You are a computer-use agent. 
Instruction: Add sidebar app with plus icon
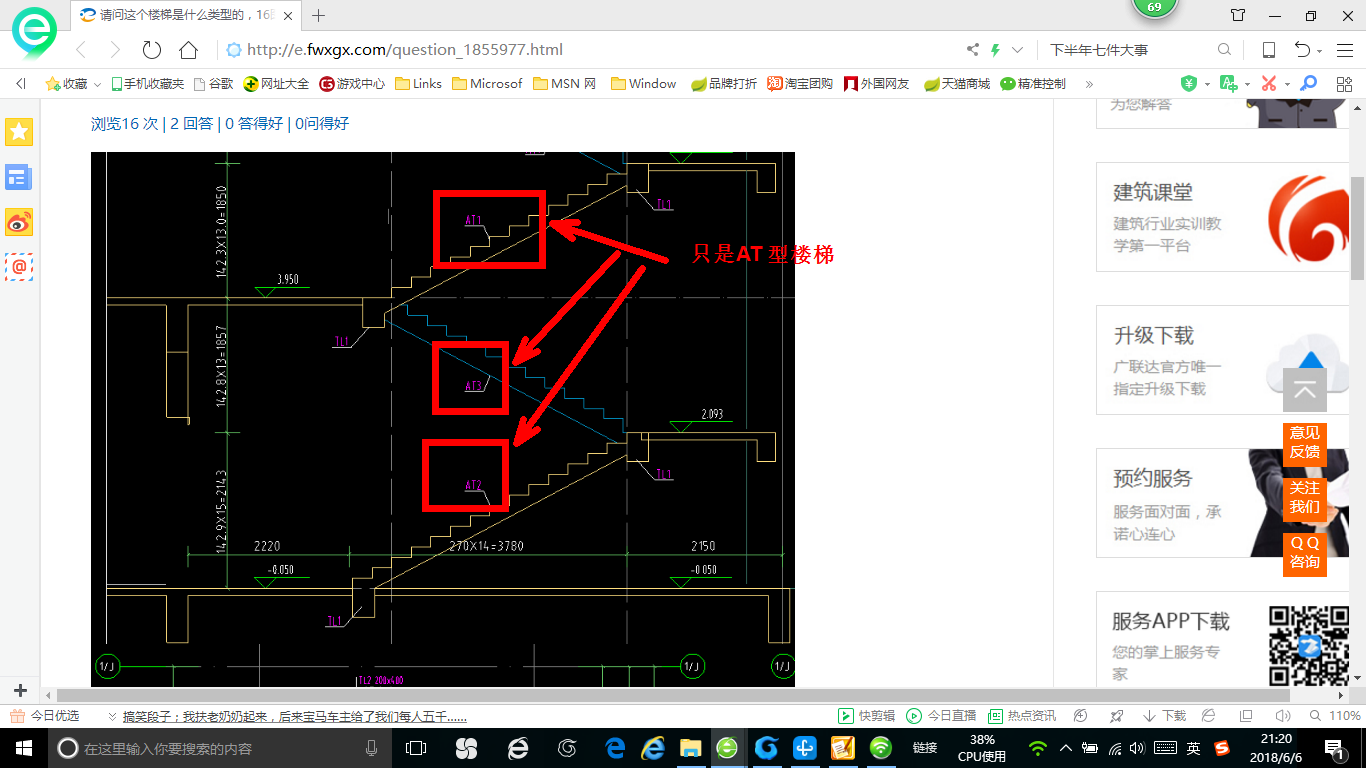pyautogui.click(x=20, y=690)
